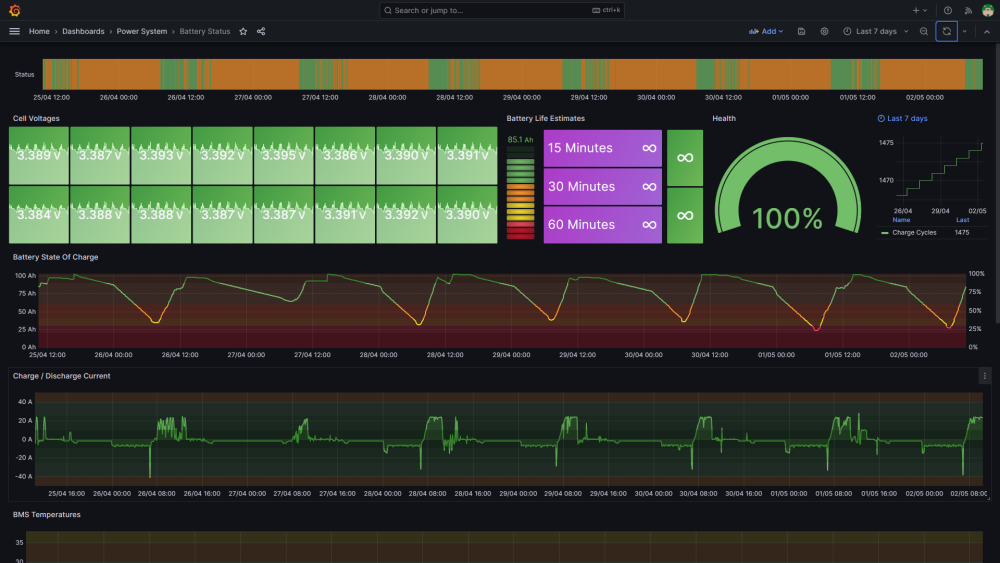The height and width of the screenshot is (563, 1000).
Task: Star the Battery Status dashboard
Action: 243,31
